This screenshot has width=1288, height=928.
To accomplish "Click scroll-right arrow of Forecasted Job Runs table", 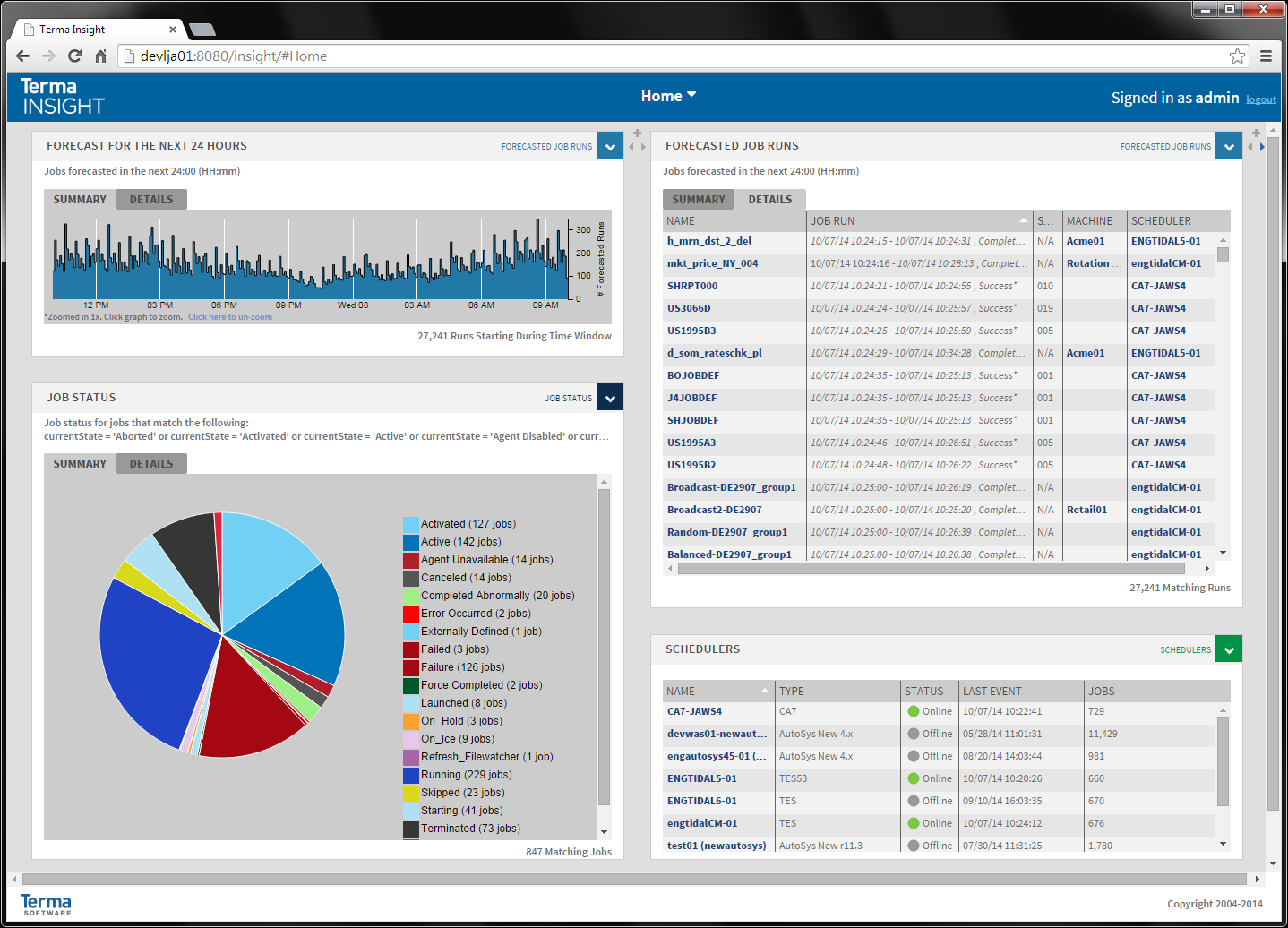I will (x=1206, y=568).
